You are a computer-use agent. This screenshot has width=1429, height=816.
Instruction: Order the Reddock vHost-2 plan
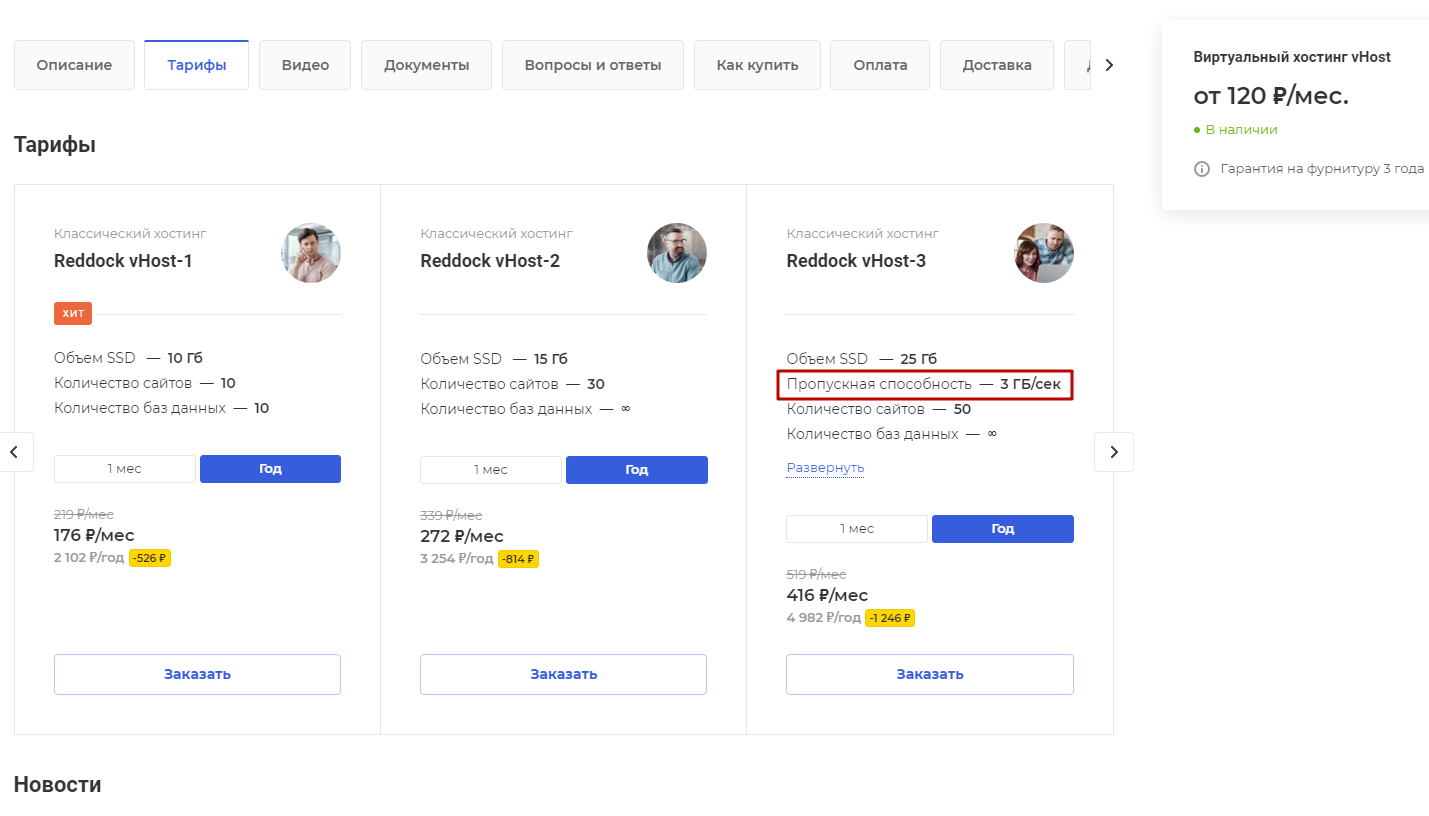[564, 674]
